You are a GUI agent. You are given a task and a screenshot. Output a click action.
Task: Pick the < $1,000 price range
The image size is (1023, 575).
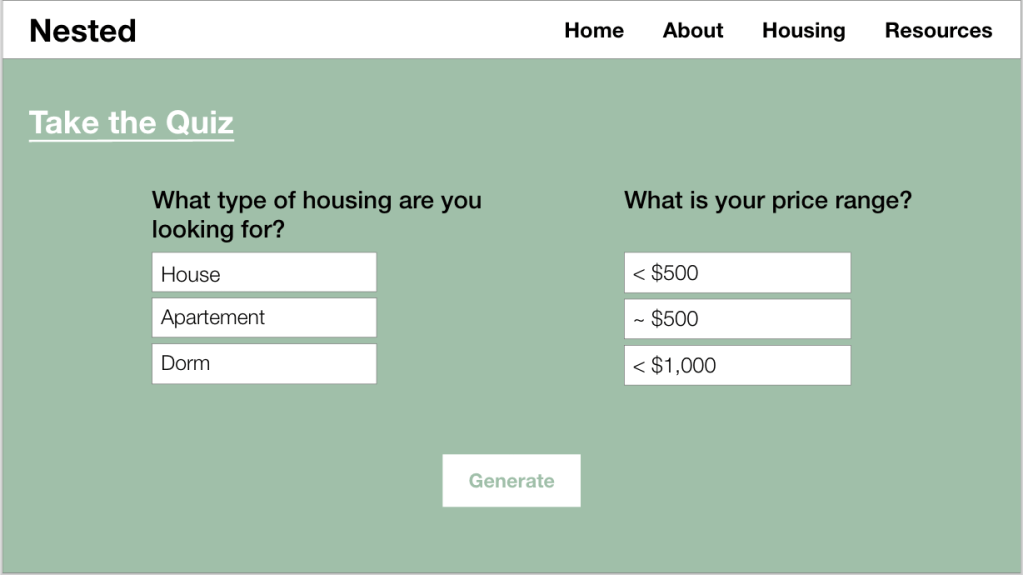click(x=737, y=365)
